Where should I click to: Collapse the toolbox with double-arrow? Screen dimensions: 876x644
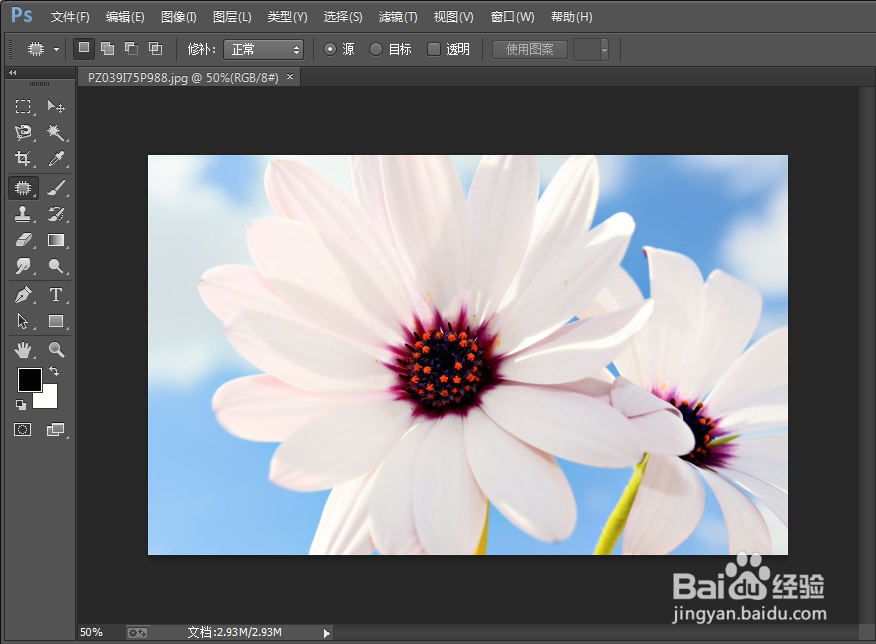pos(13,73)
